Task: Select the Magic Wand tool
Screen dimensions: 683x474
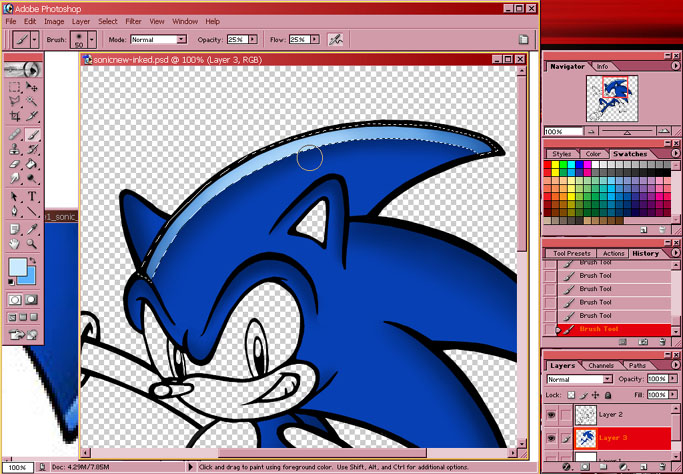Action: click(x=31, y=101)
